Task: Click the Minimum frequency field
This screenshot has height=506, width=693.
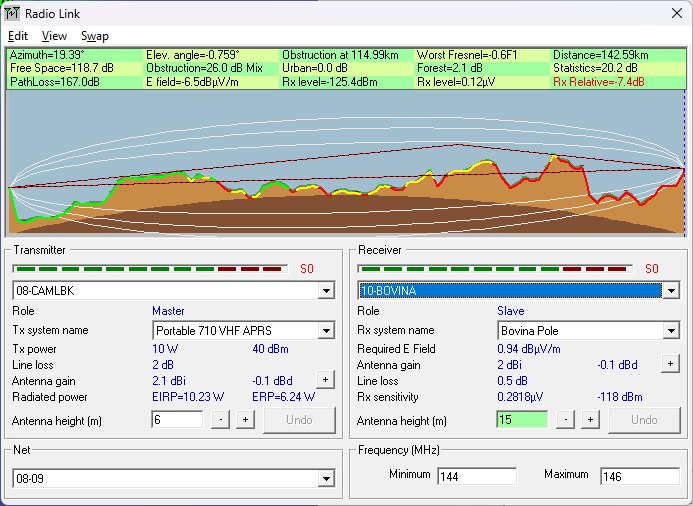Action: pyautogui.click(x=477, y=476)
